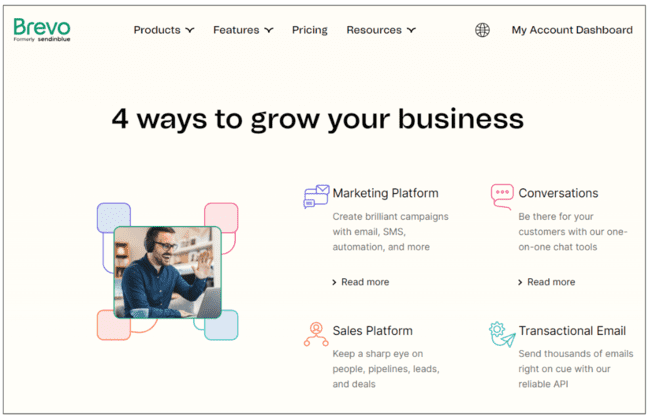Click the Sales Platform person icon
This screenshot has width=650, height=419.
tap(316, 333)
